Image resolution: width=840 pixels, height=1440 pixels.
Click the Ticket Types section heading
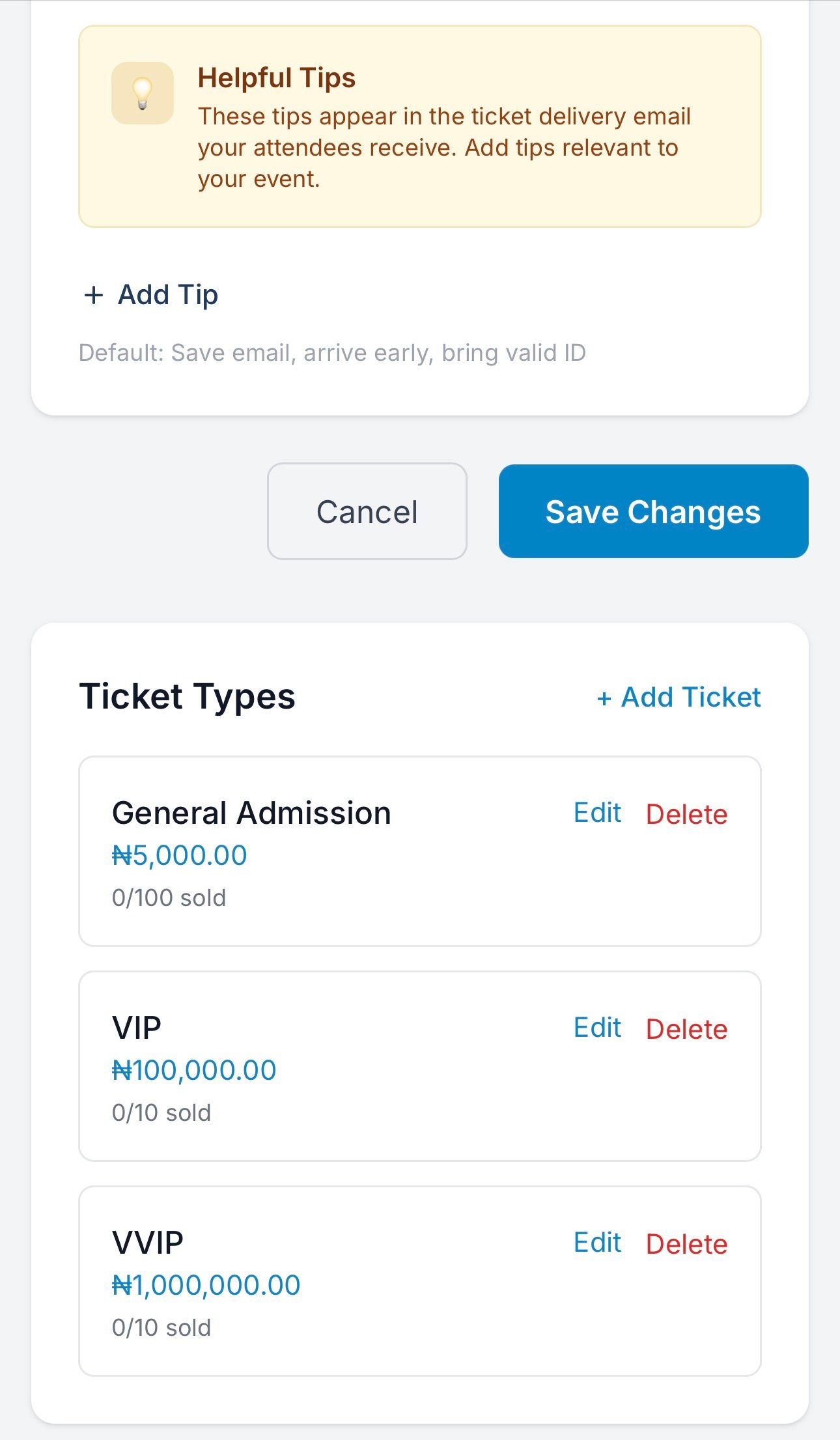[x=188, y=697]
